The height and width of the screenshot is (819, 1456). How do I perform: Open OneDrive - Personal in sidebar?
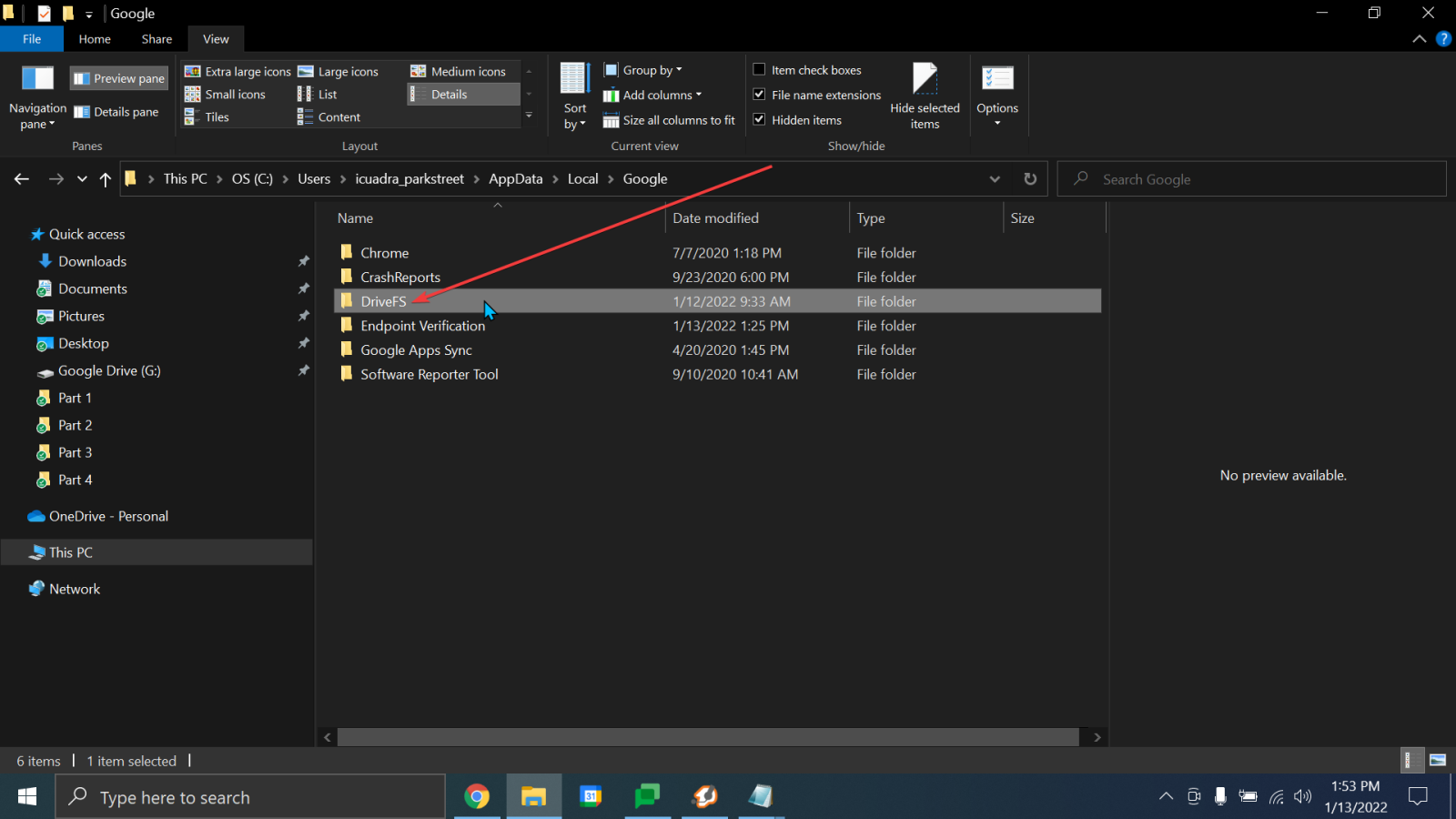click(x=108, y=516)
